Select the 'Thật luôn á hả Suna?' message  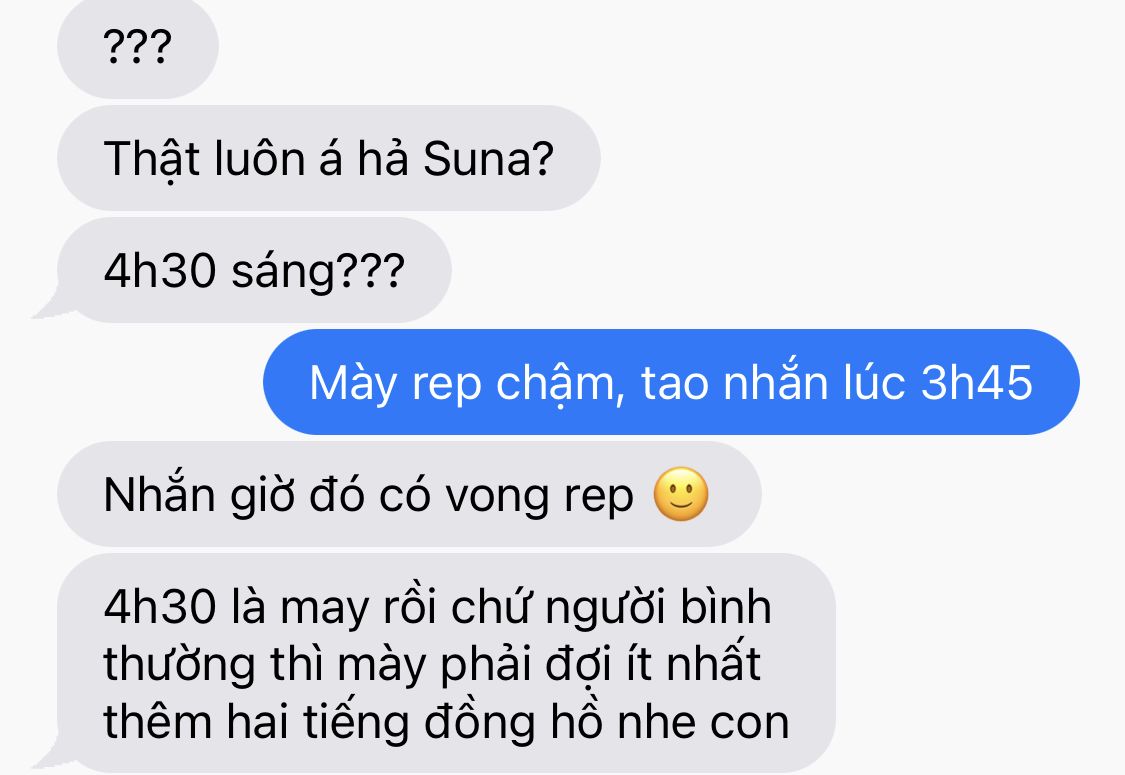pyautogui.click(x=329, y=158)
